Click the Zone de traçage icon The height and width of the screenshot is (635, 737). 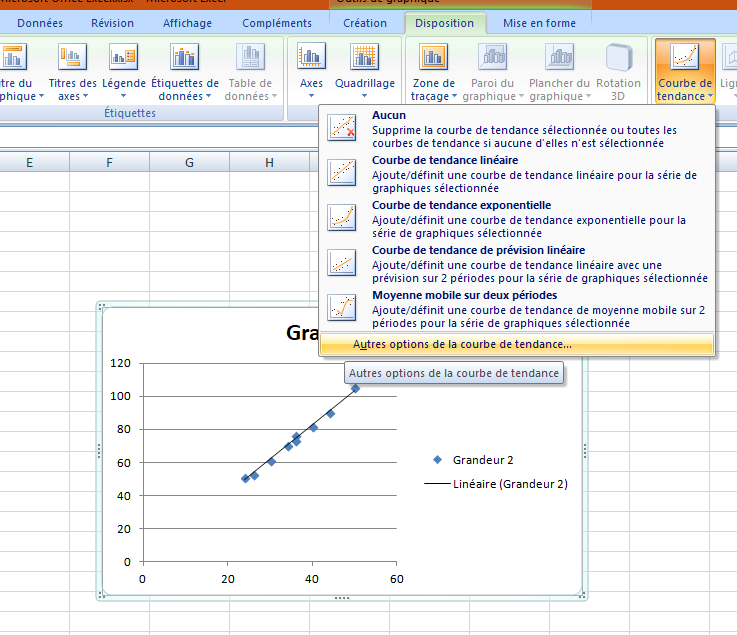[433, 57]
